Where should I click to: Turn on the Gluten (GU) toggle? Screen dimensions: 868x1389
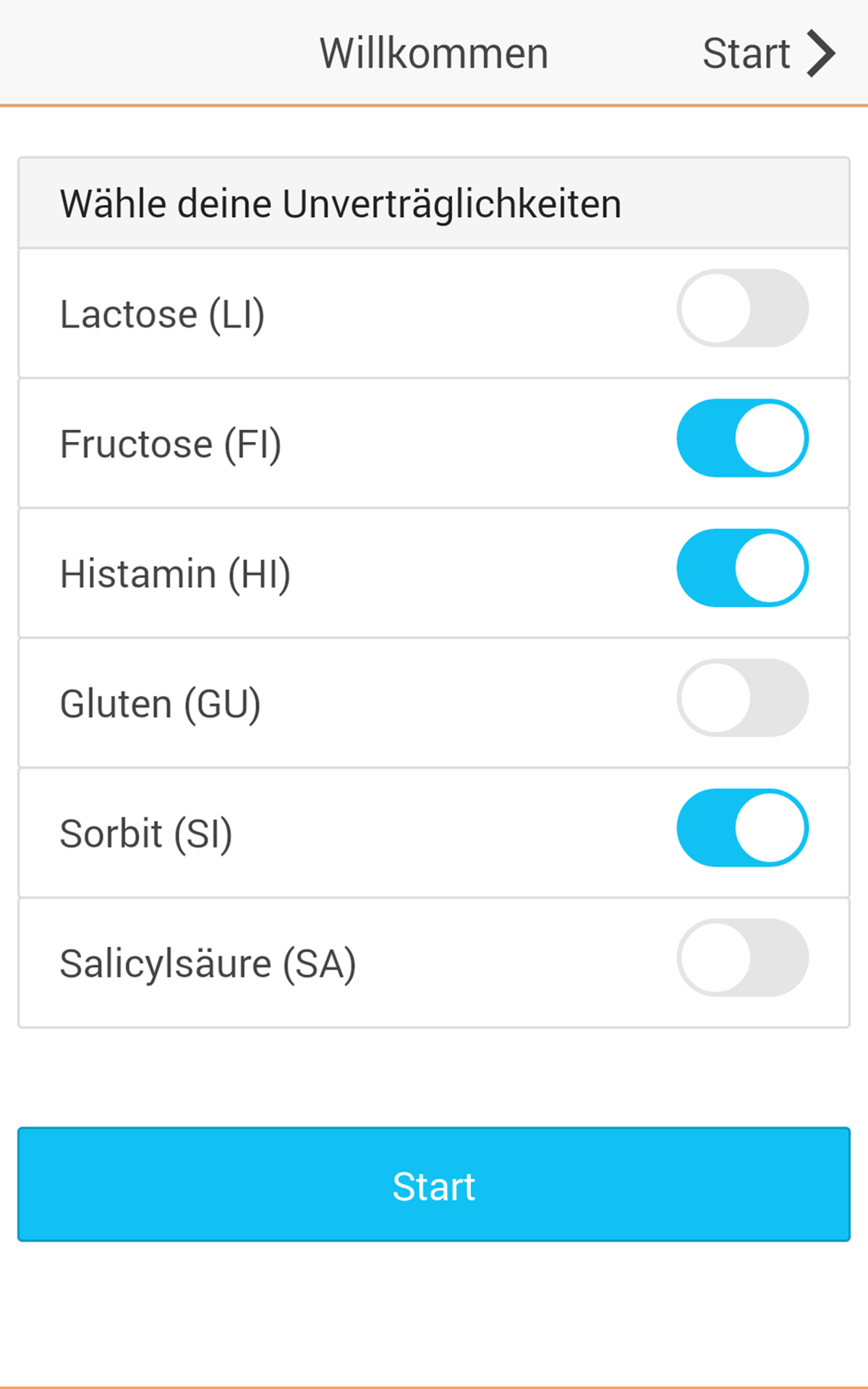click(742, 697)
